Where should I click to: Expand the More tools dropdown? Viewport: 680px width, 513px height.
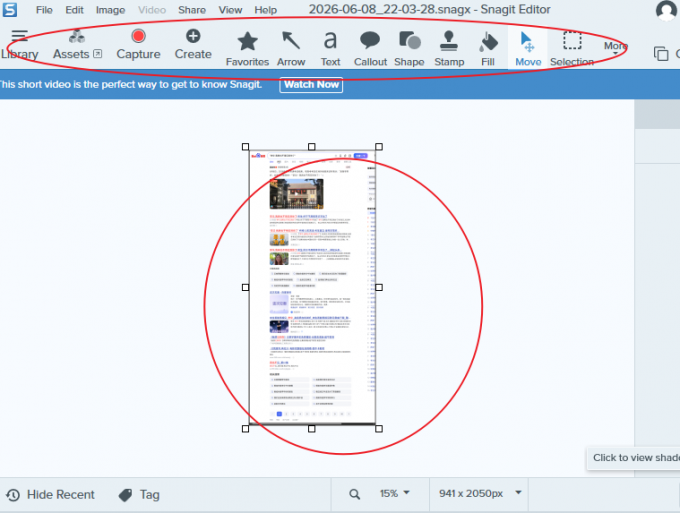615,47
